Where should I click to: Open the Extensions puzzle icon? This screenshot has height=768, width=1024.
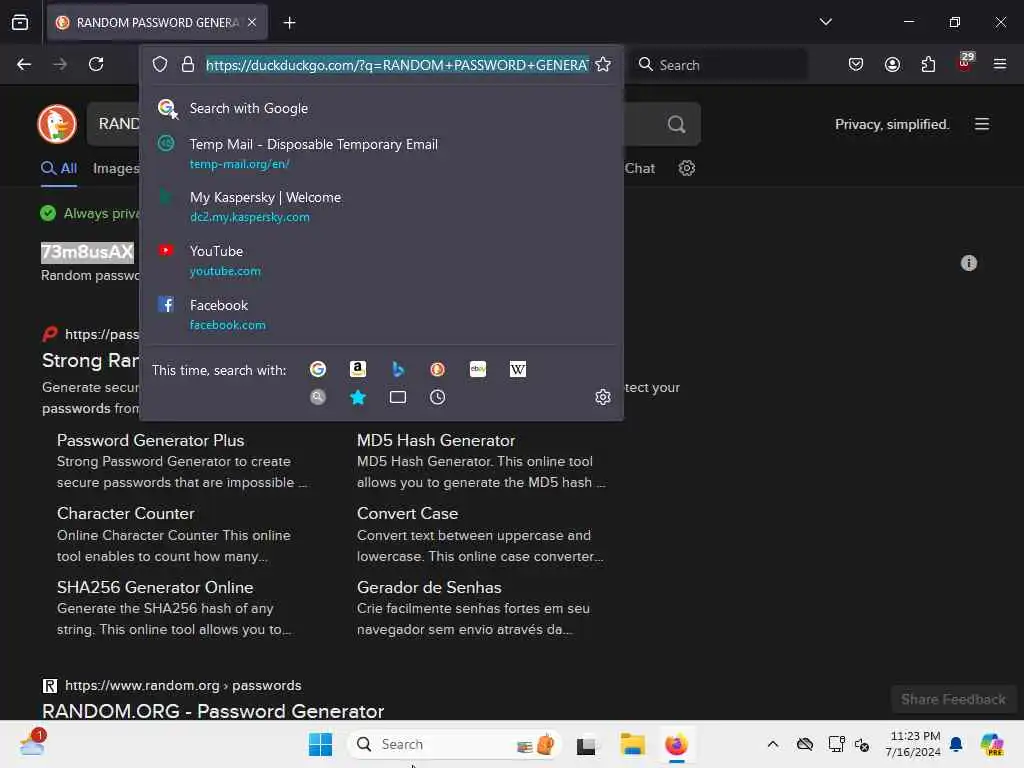[x=928, y=64]
